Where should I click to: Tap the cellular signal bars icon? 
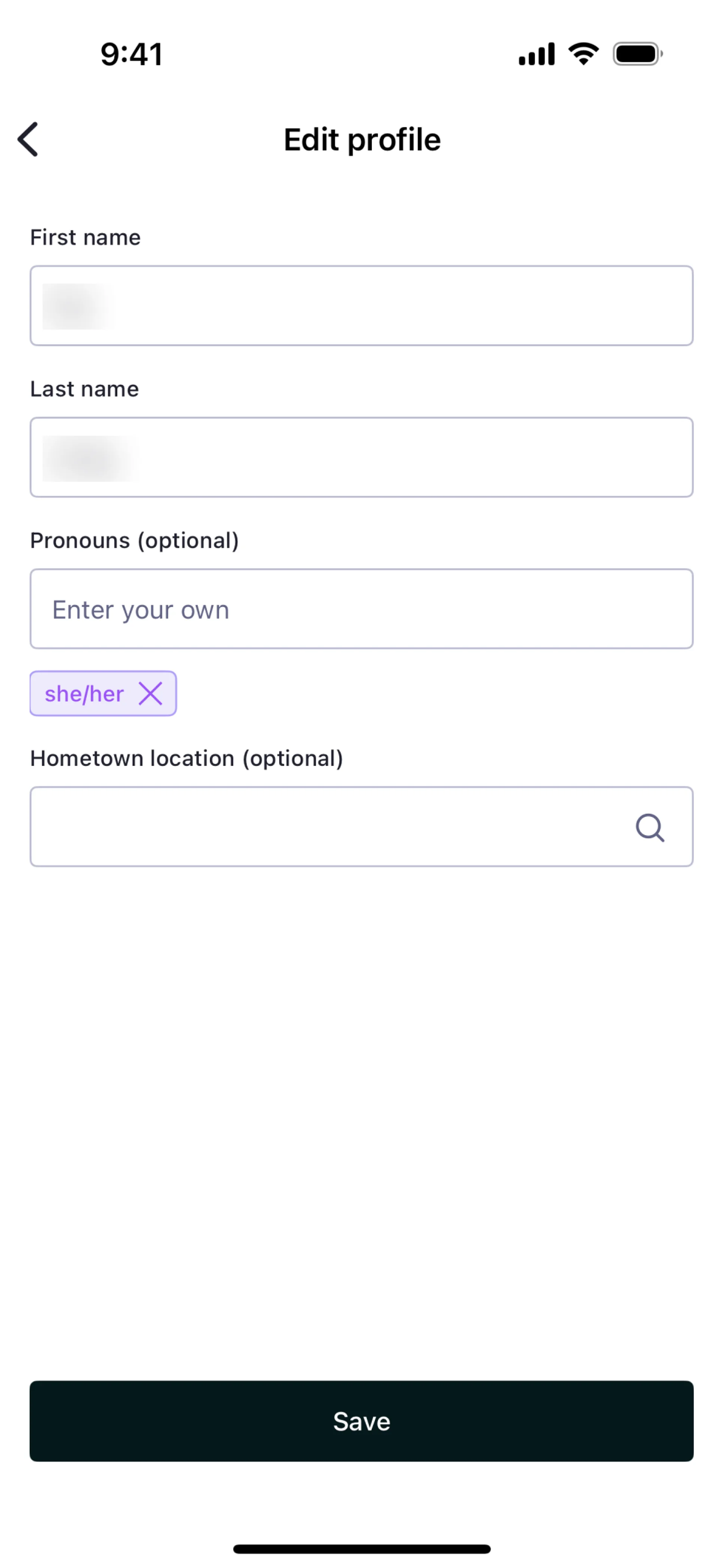[536, 54]
